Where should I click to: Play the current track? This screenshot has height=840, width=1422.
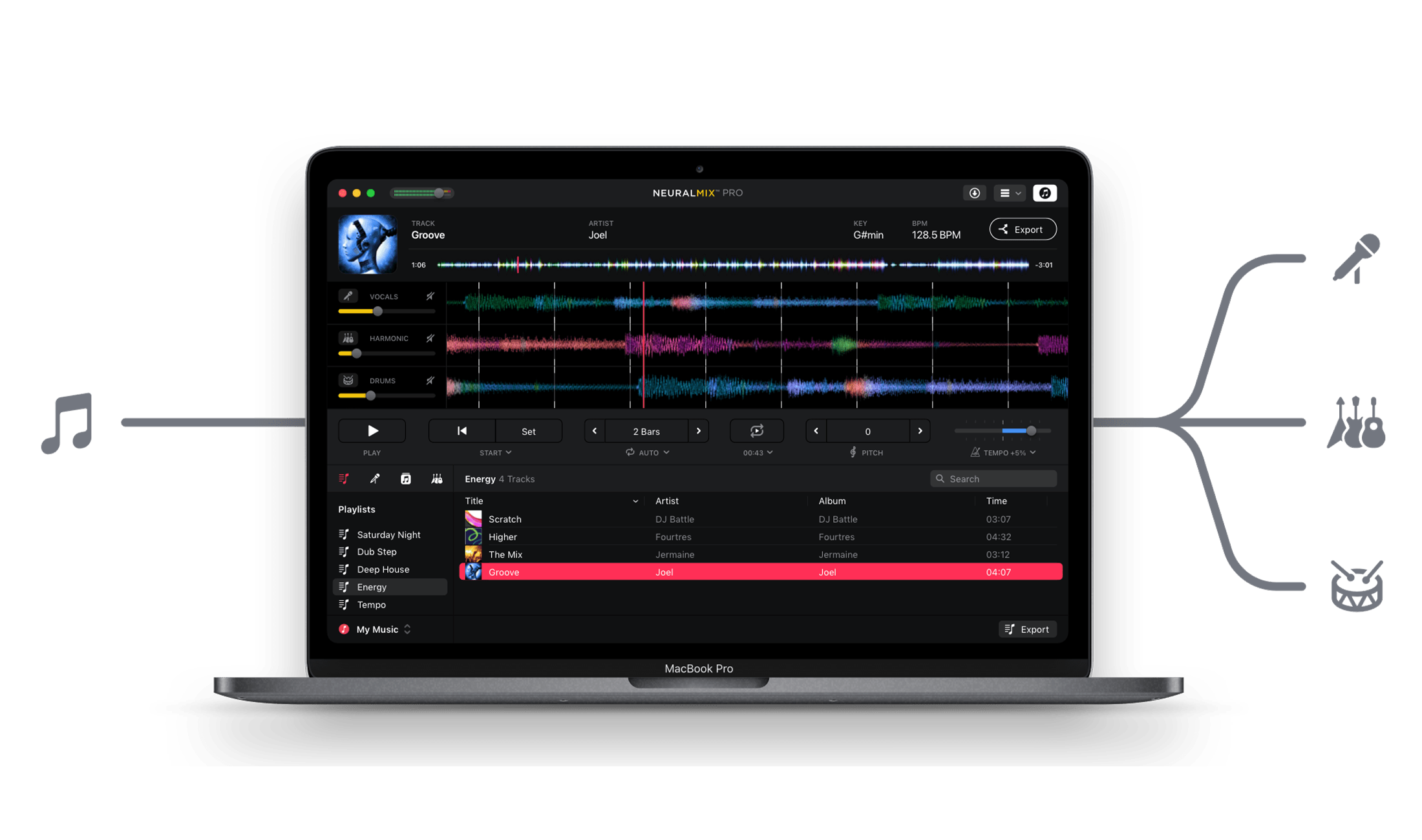point(371,431)
